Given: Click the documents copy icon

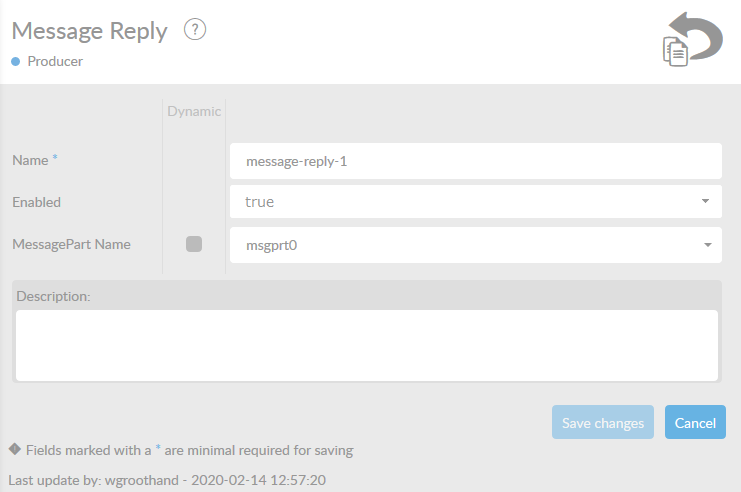Looking at the screenshot, I should tap(676, 51).
